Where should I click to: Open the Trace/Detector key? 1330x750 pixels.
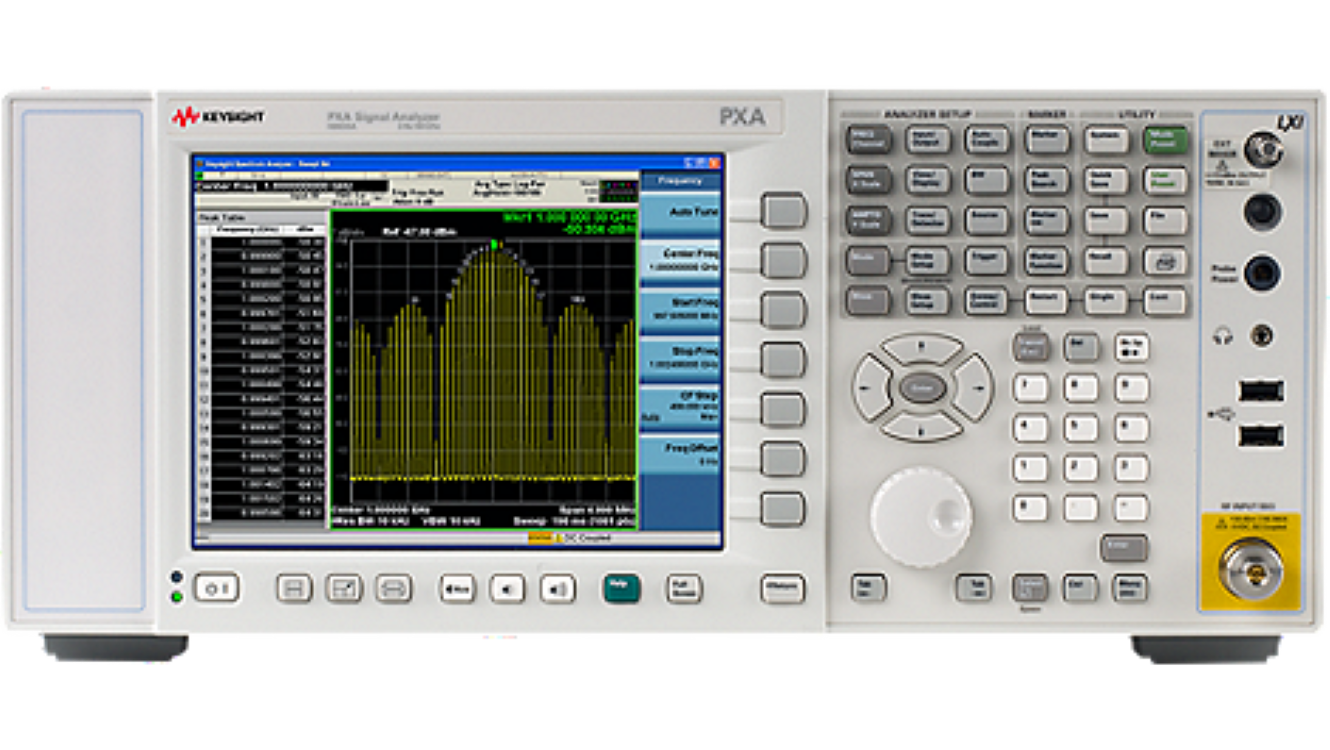928,221
